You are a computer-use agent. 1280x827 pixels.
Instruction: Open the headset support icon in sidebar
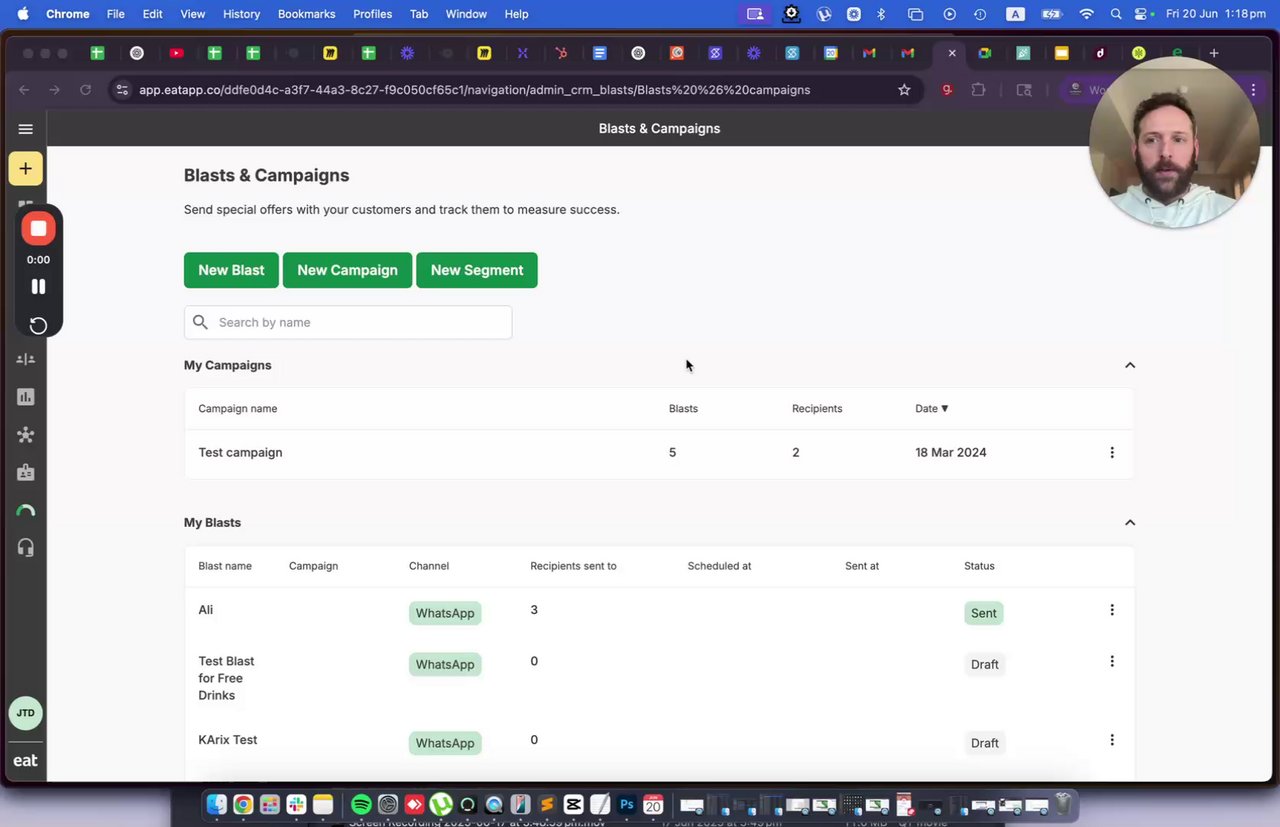click(26, 547)
